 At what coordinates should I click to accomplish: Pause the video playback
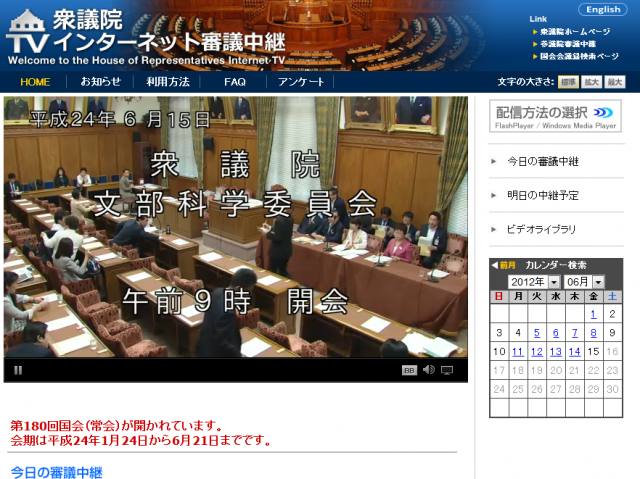coord(18,370)
